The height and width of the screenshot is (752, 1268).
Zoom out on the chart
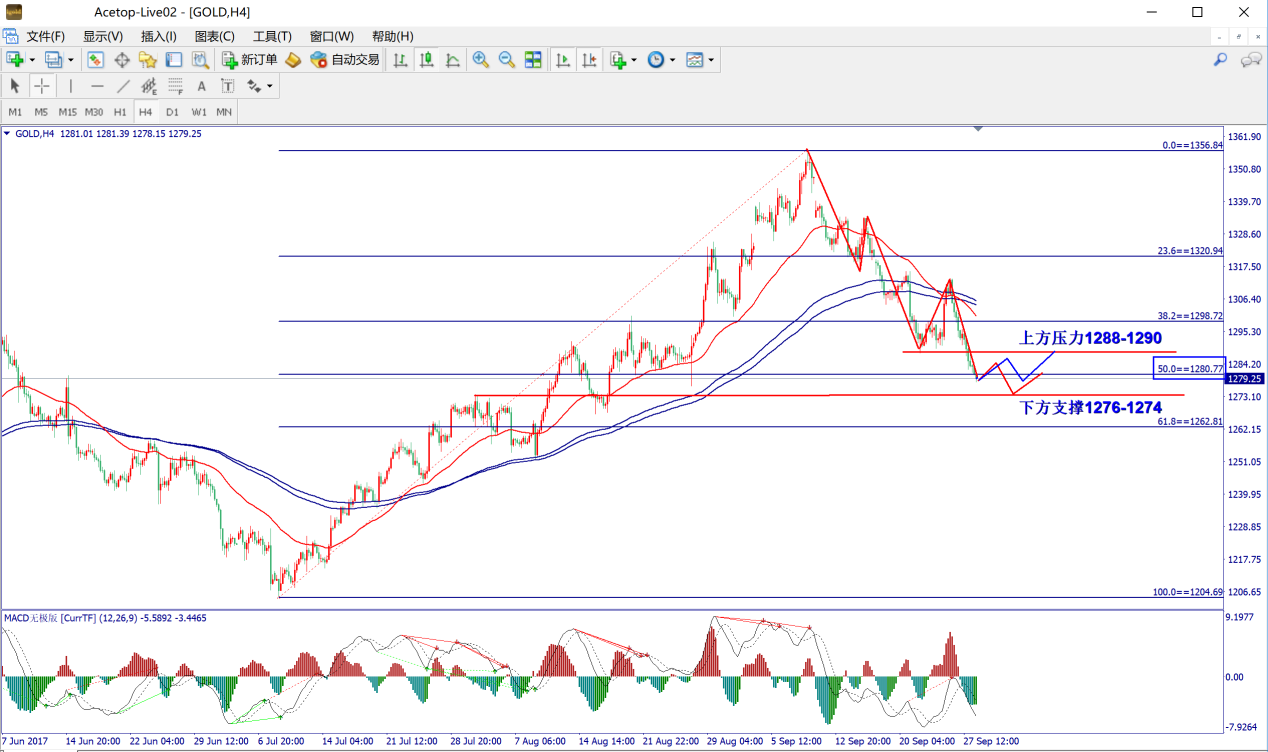[507, 60]
